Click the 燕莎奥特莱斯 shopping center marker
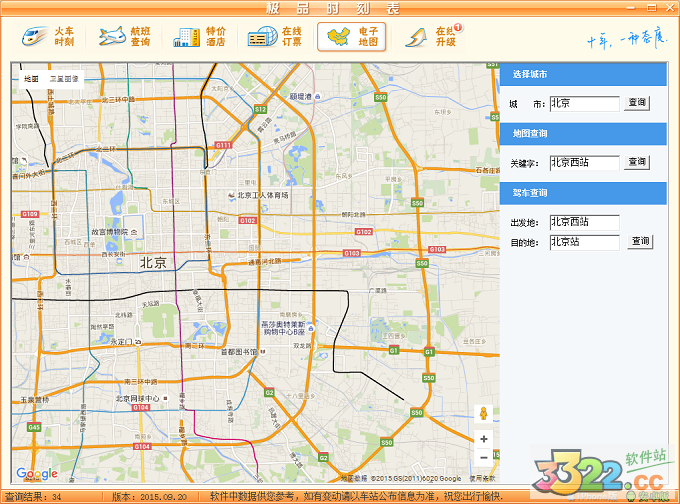Viewport: 680px width, 504px height. point(287,328)
